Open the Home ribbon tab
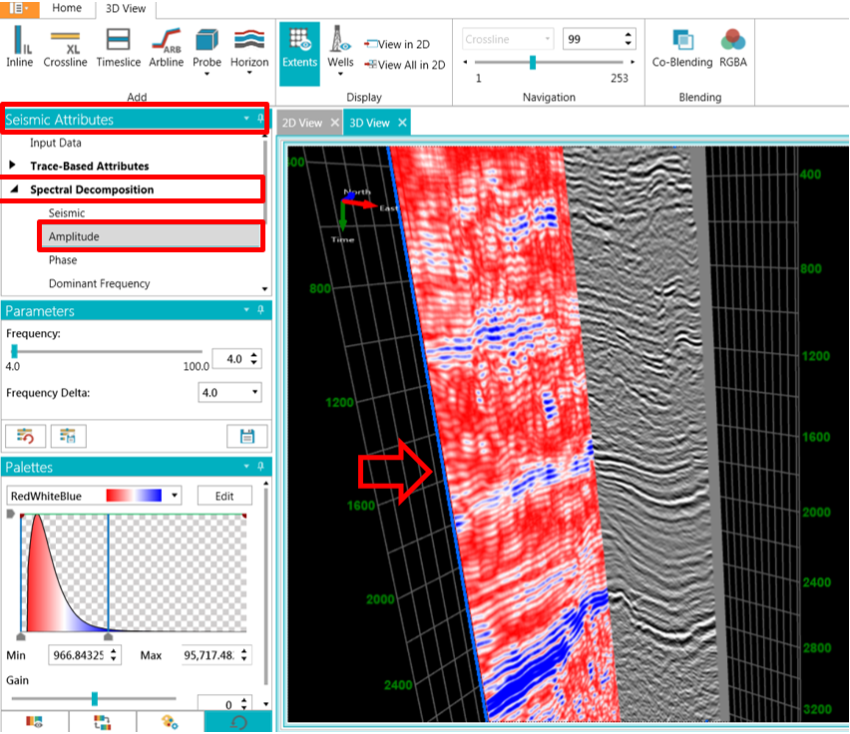The height and width of the screenshot is (734, 850). tap(66, 8)
